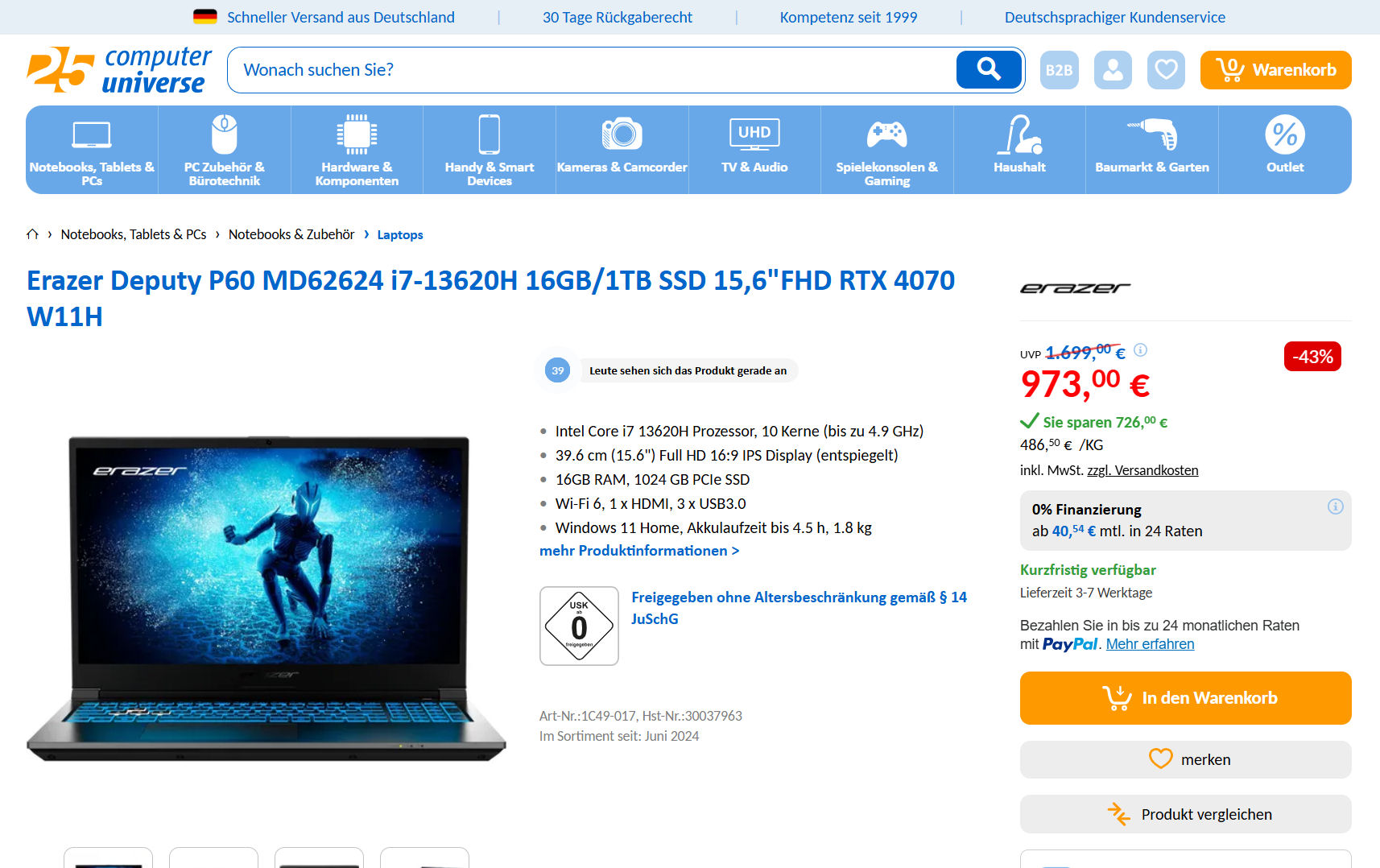
Task: Open Notebooks, Tablets & PCs category
Action: pos(92,150)
